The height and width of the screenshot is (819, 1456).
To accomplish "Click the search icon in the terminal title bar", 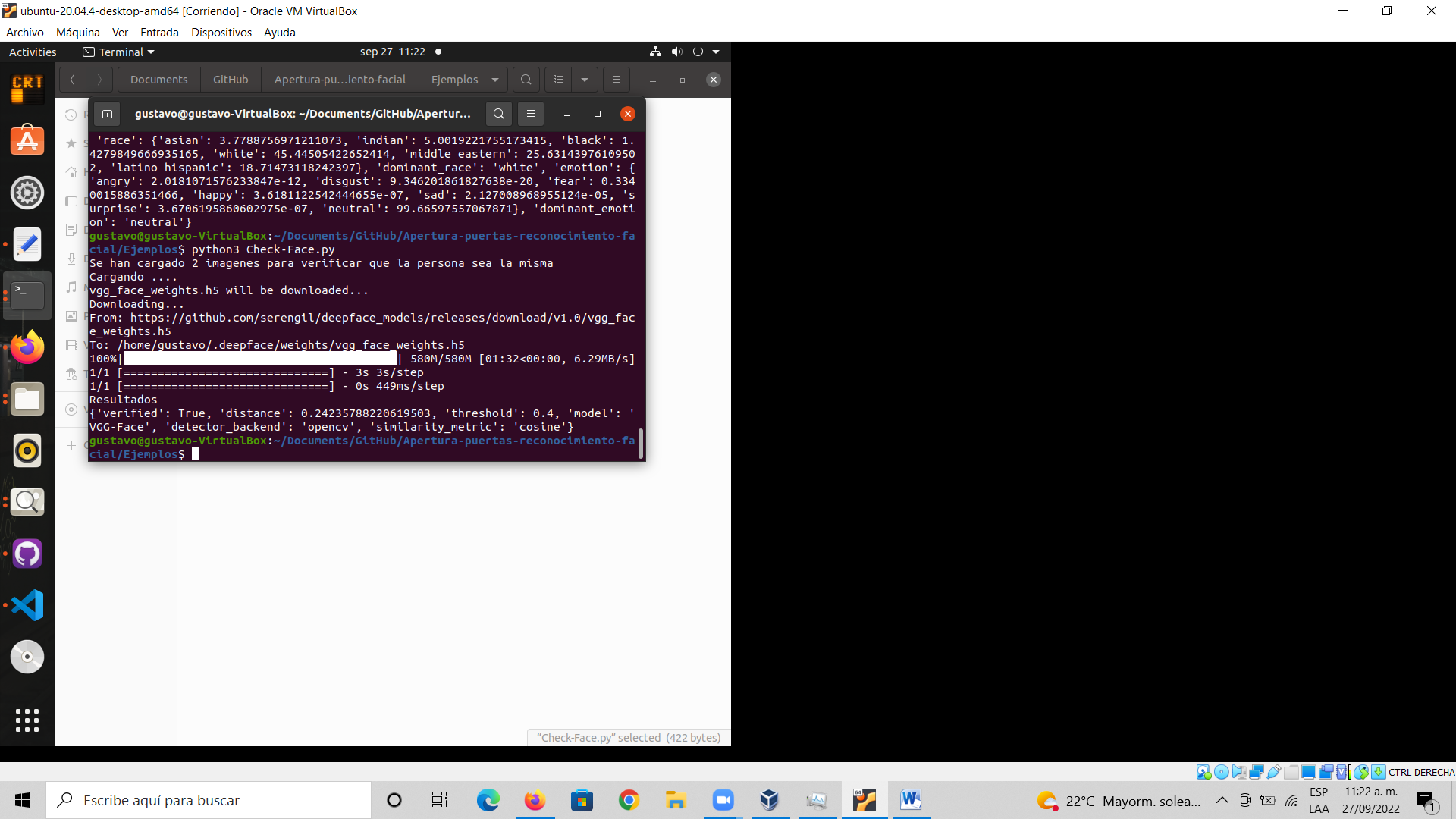I will coord(498,113).
